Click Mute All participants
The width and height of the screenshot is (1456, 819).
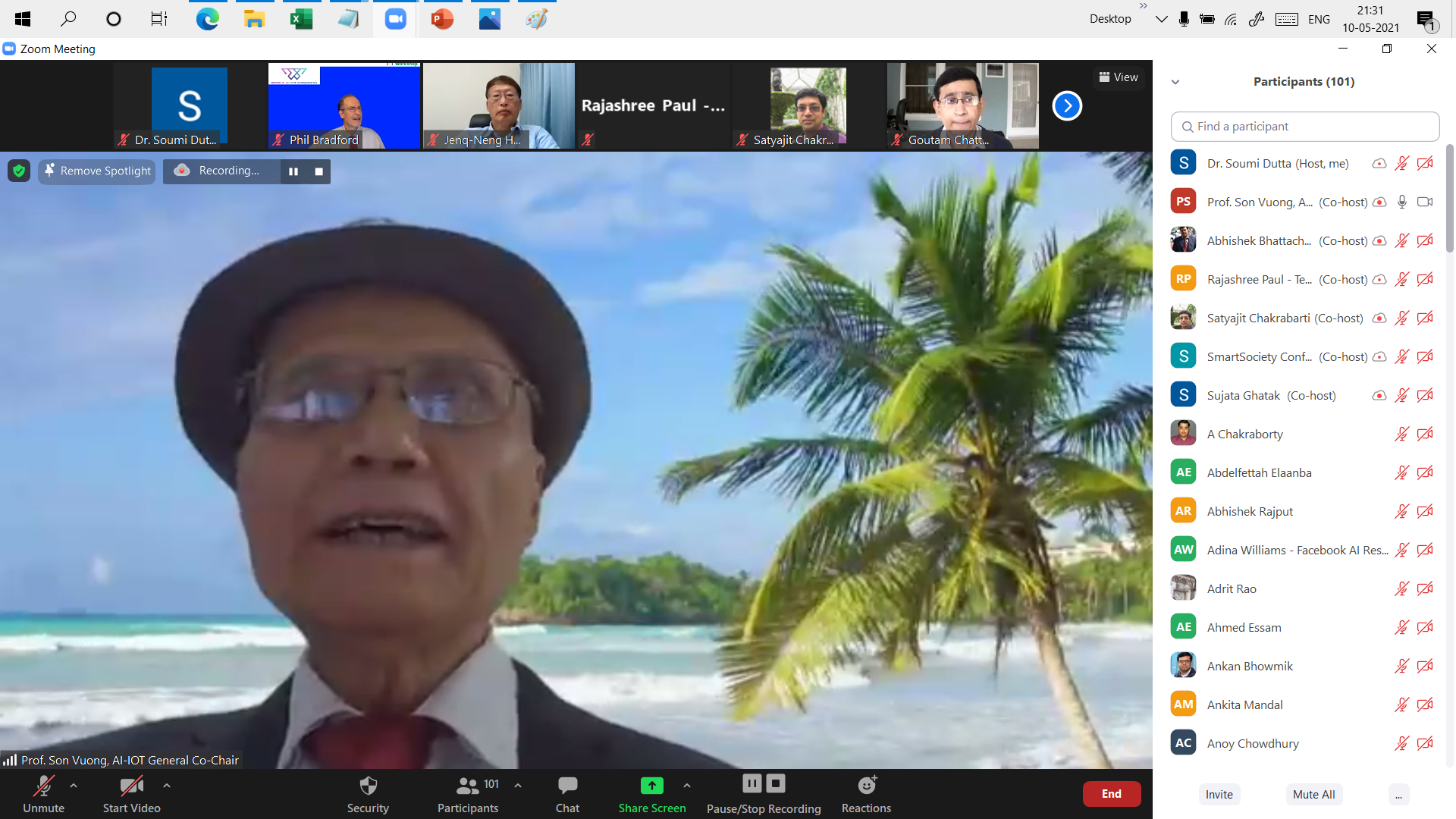[1313, 795]
